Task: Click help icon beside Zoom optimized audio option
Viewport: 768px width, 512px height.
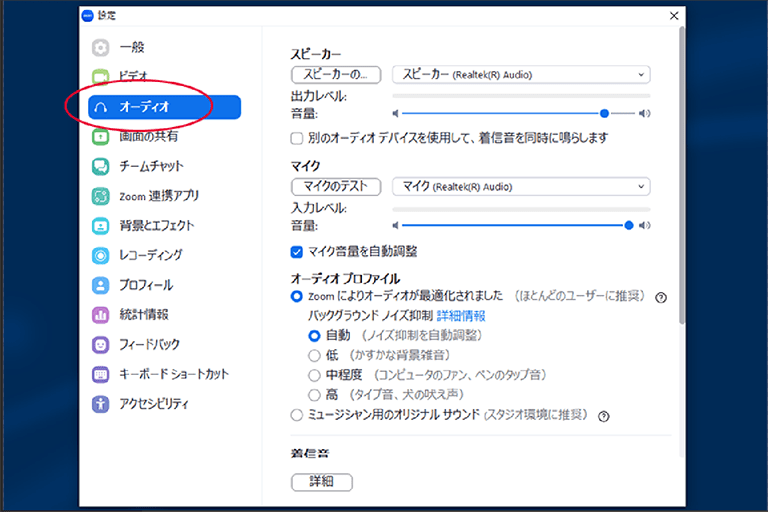Action: (661, 297)
